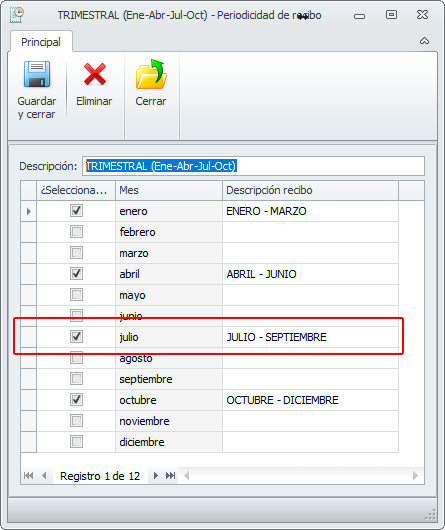445x530 pixels.
Task: Click the window title bar document icon
Action: (17, 15)
